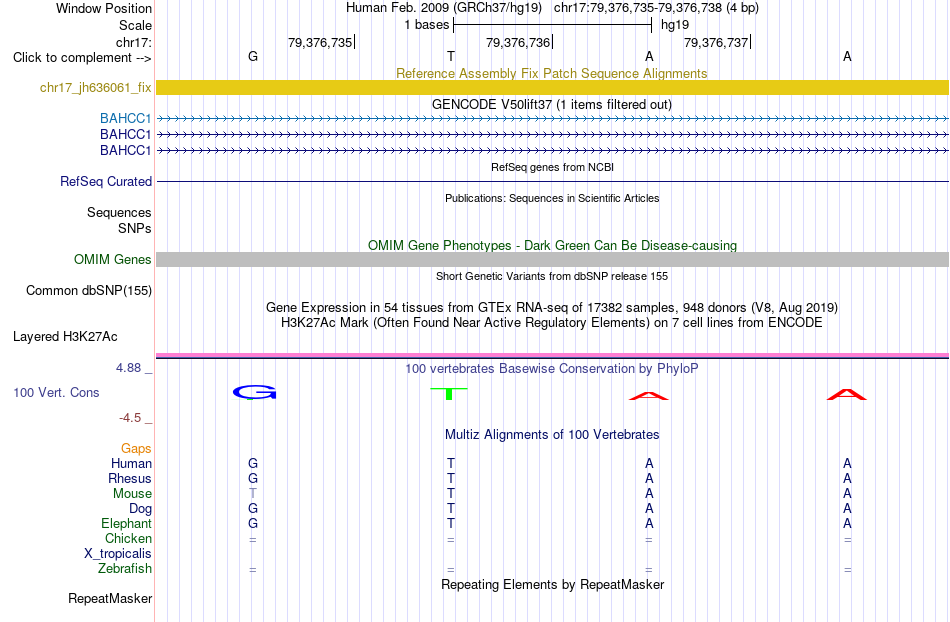Screen dimensions: 950x622
Task: Click the Elephant species label
Action: tap(126, 523)
